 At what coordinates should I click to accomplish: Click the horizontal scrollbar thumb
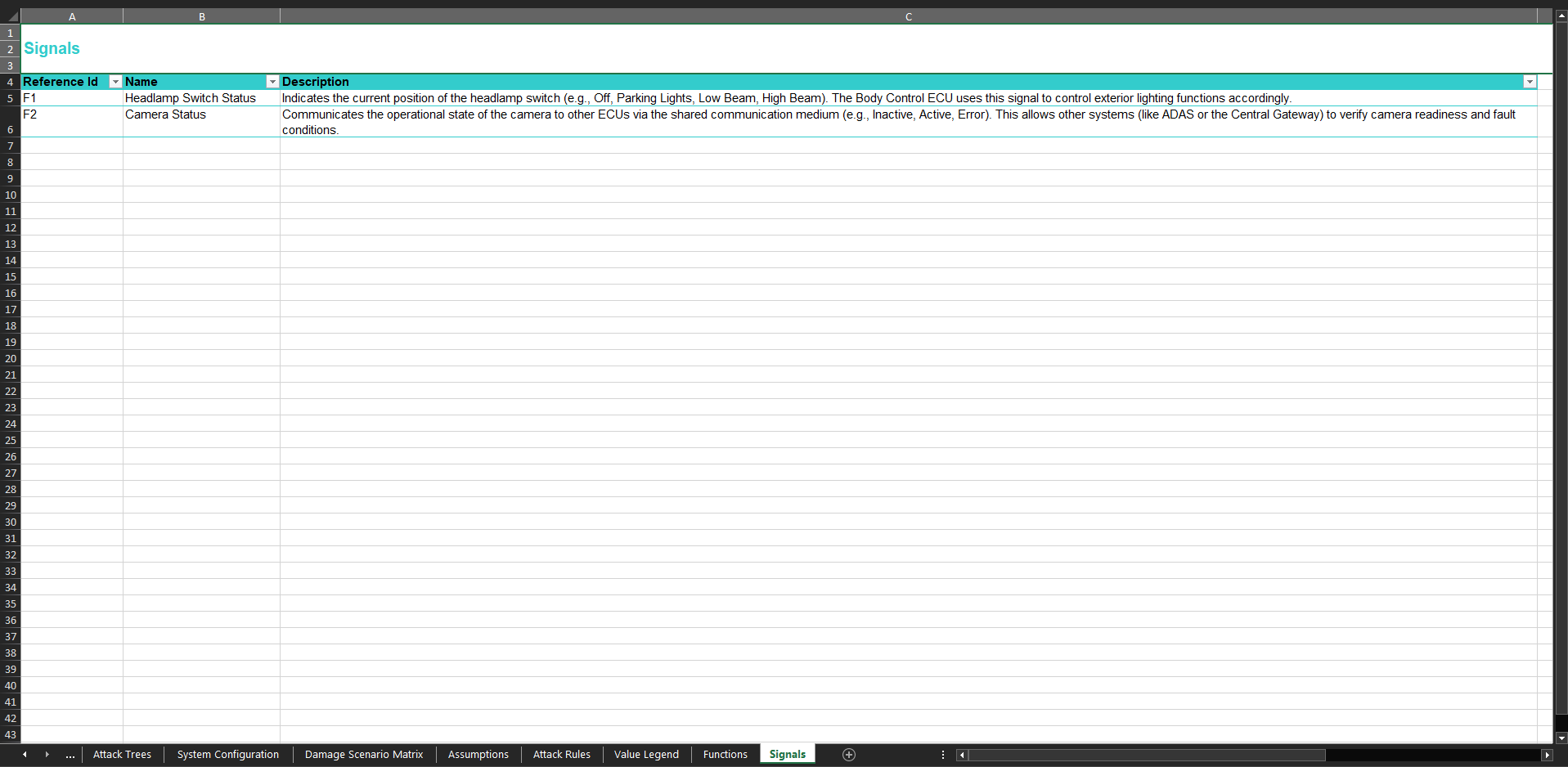point(1145,755)
